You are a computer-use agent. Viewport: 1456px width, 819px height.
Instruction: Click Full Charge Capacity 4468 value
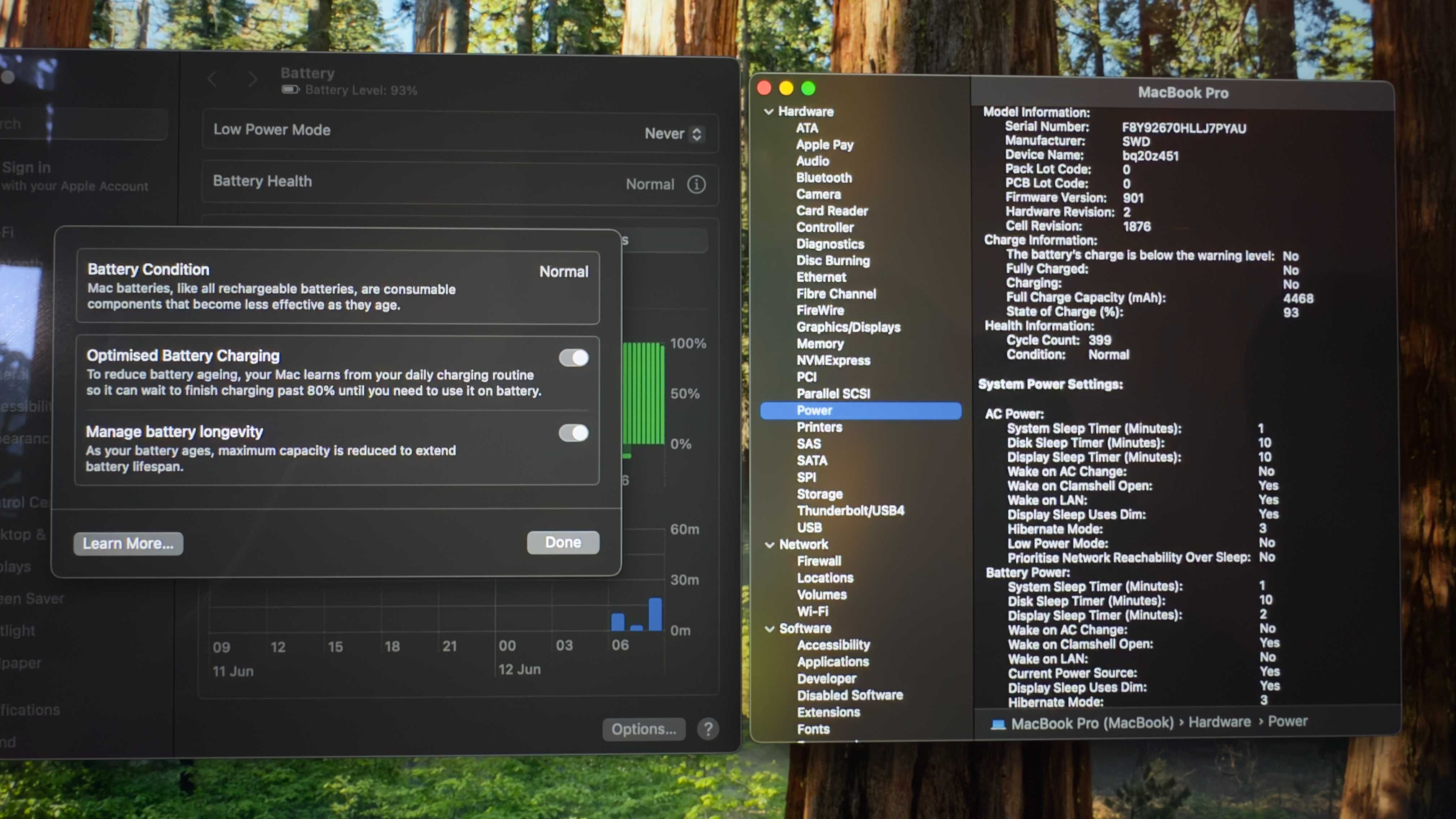click(1298, 298)
